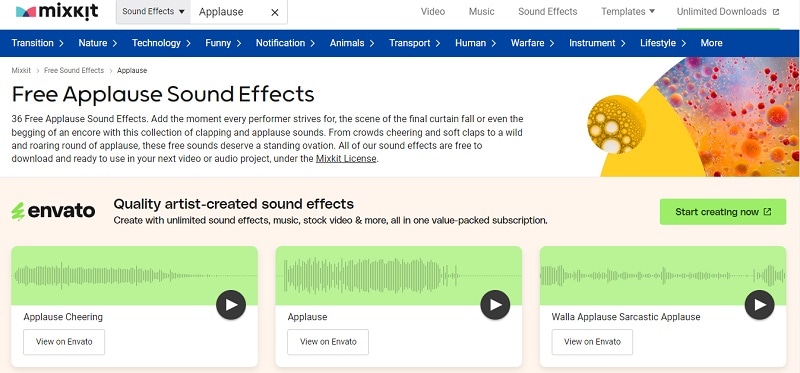Open the More categories menu
The height and width of the screenshot is (373, 800).
coord(711,43)
